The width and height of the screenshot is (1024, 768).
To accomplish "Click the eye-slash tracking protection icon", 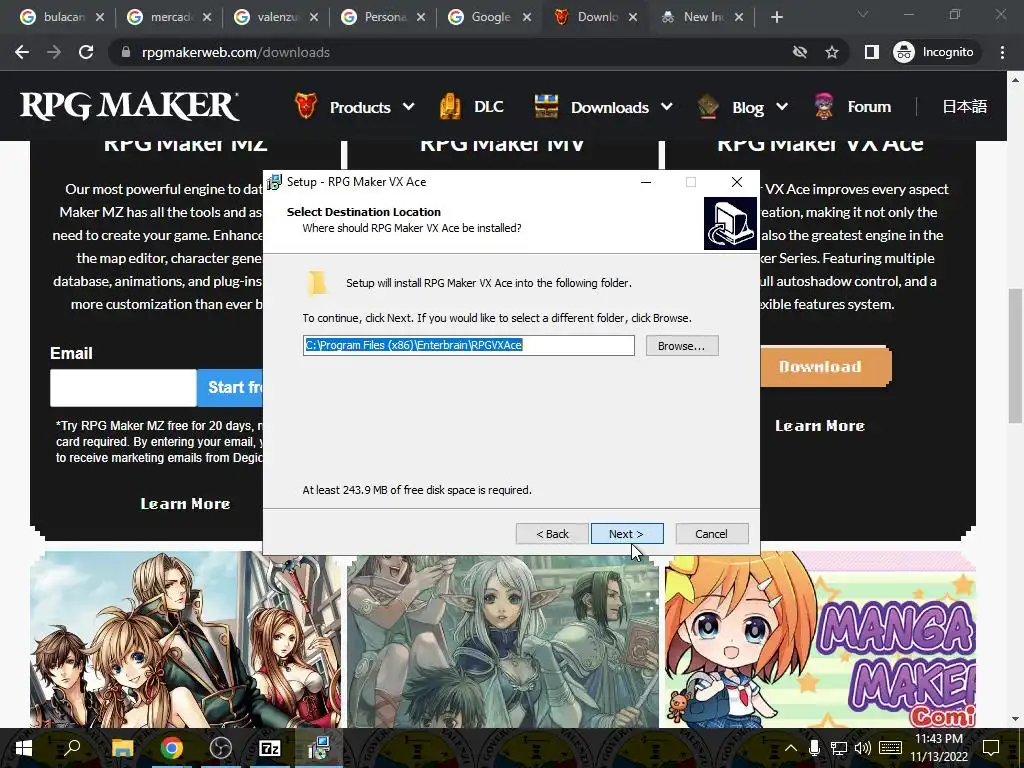I will [800, 52].
